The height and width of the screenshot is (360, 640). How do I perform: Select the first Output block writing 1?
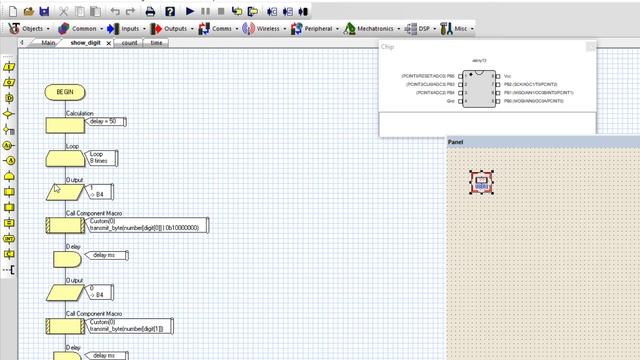[65, 192]
